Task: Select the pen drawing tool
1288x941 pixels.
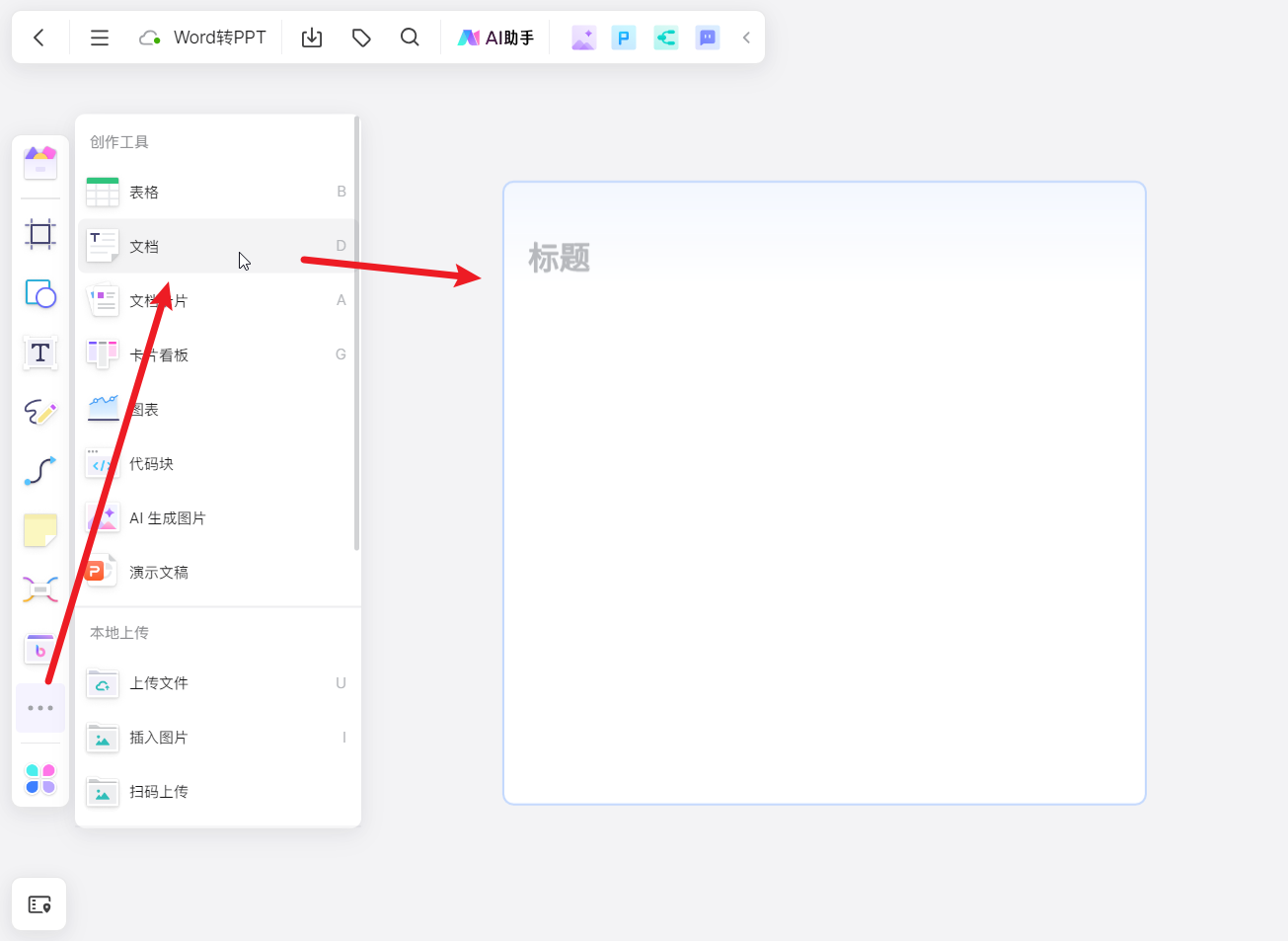Action: pos(40,412)
